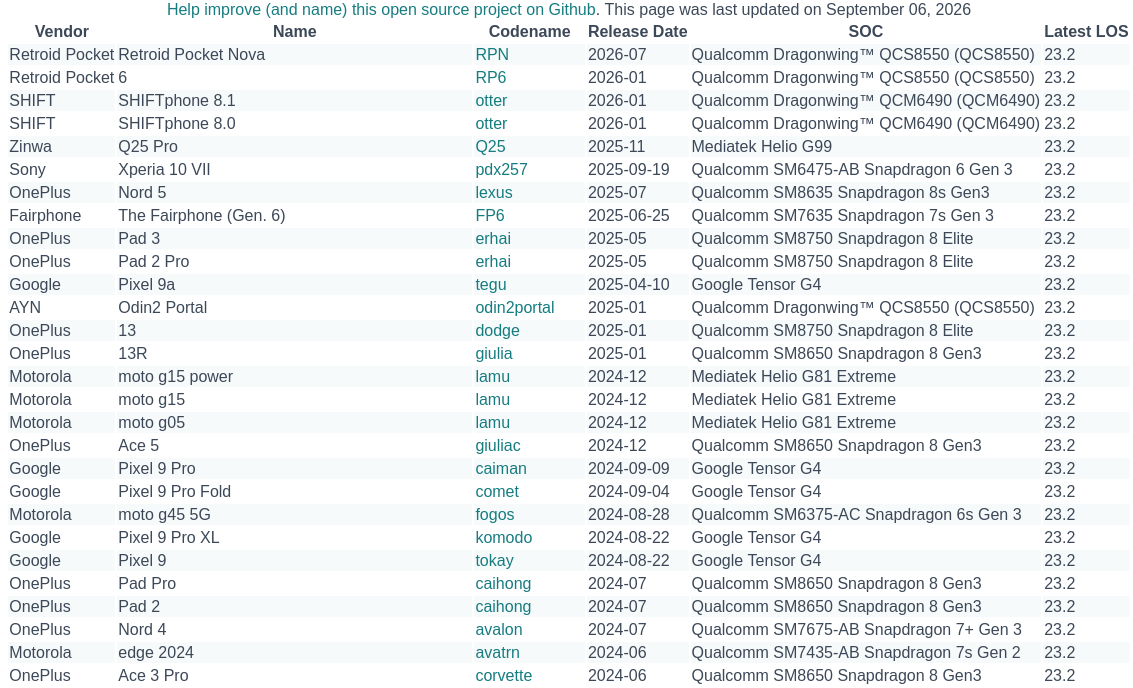1133x688 pixels.
Task: Open the FP6 Fairphone codename link
Action: [490, 216]
